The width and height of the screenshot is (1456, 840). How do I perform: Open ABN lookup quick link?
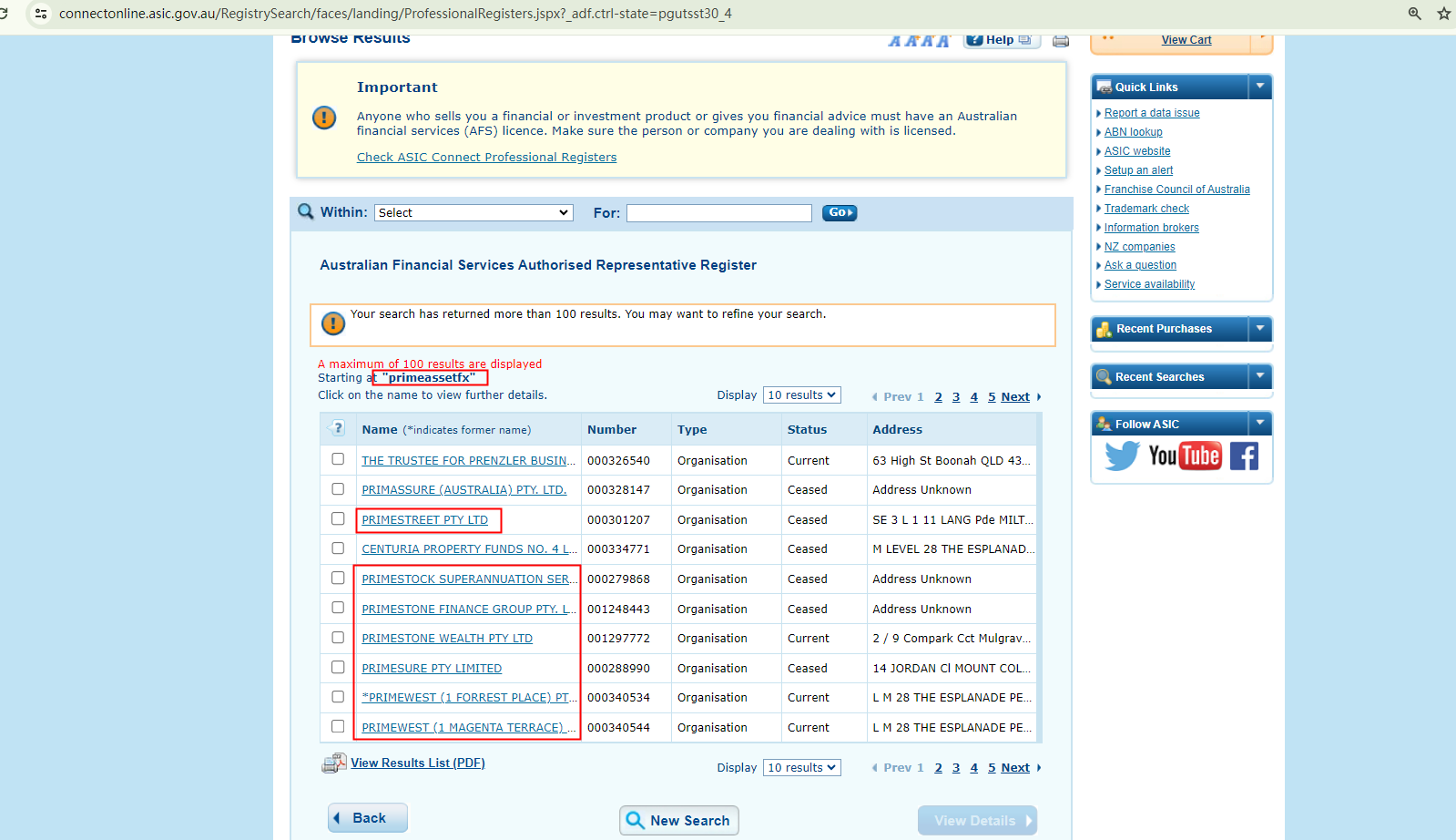[1134, 132]
